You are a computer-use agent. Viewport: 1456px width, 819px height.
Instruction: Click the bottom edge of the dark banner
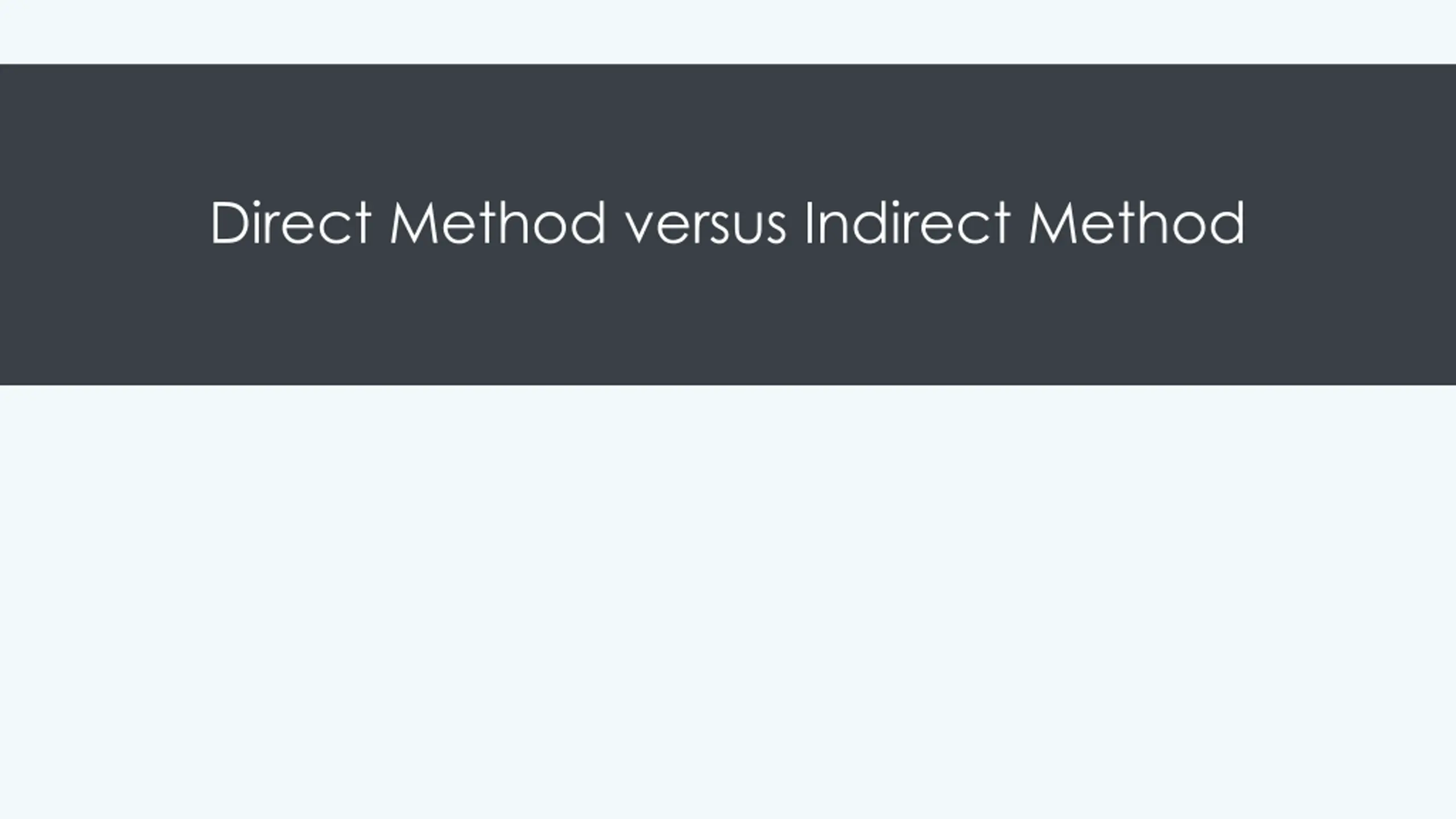tap(728, 383)
